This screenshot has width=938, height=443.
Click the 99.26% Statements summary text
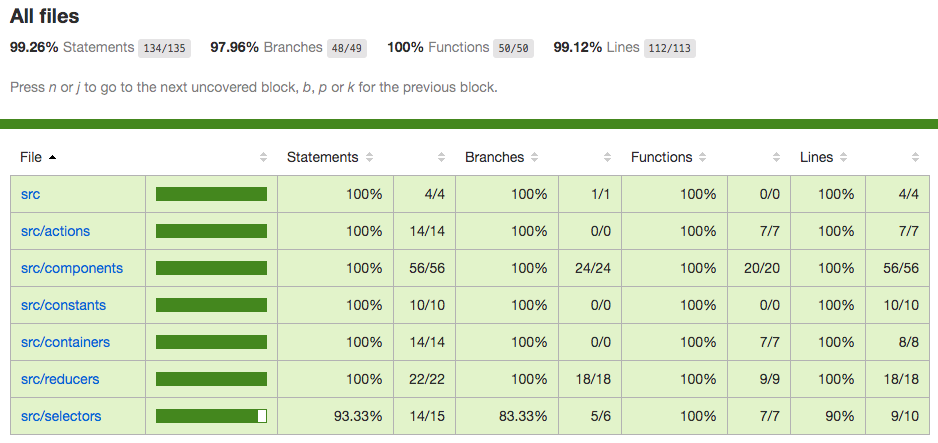coord(72,47)
